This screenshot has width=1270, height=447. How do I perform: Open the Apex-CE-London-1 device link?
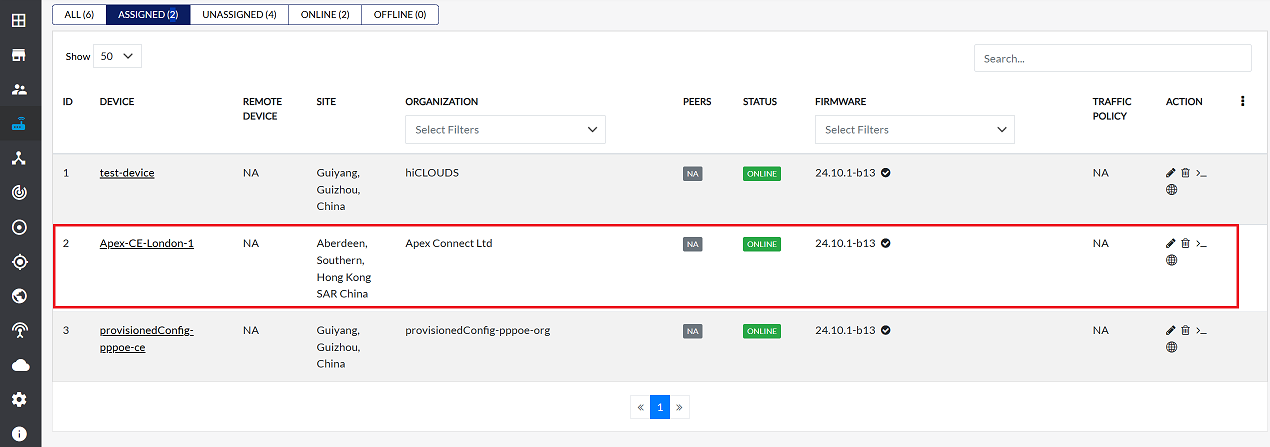pyautogui.click(x=147, y=243)
